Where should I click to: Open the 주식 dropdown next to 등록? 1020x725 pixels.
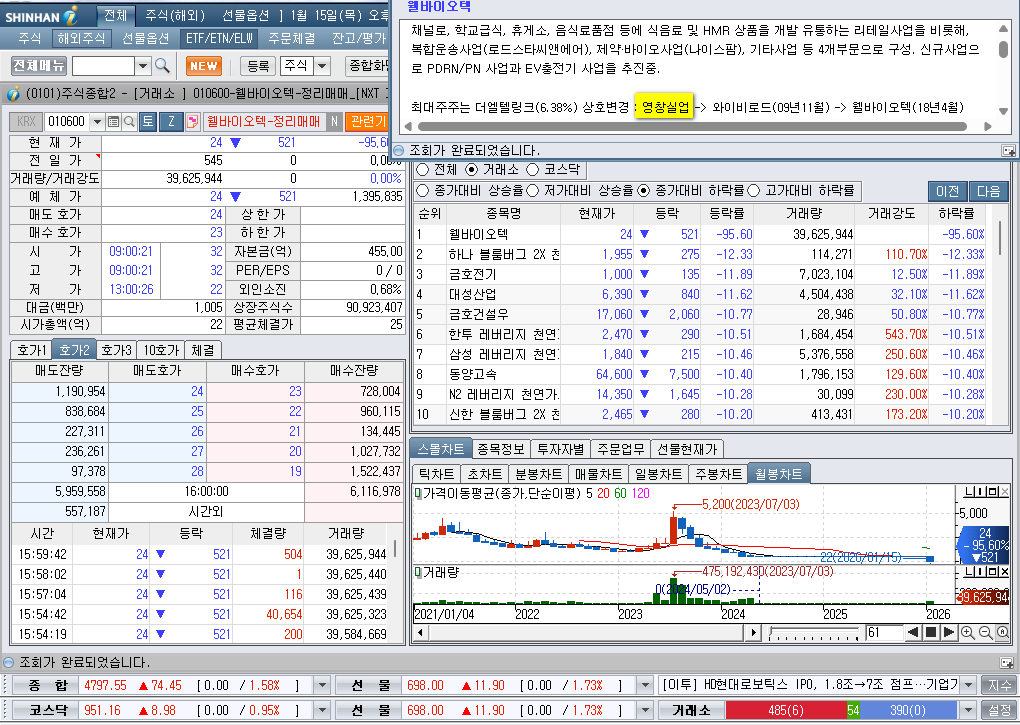click(x=321, y=66)
